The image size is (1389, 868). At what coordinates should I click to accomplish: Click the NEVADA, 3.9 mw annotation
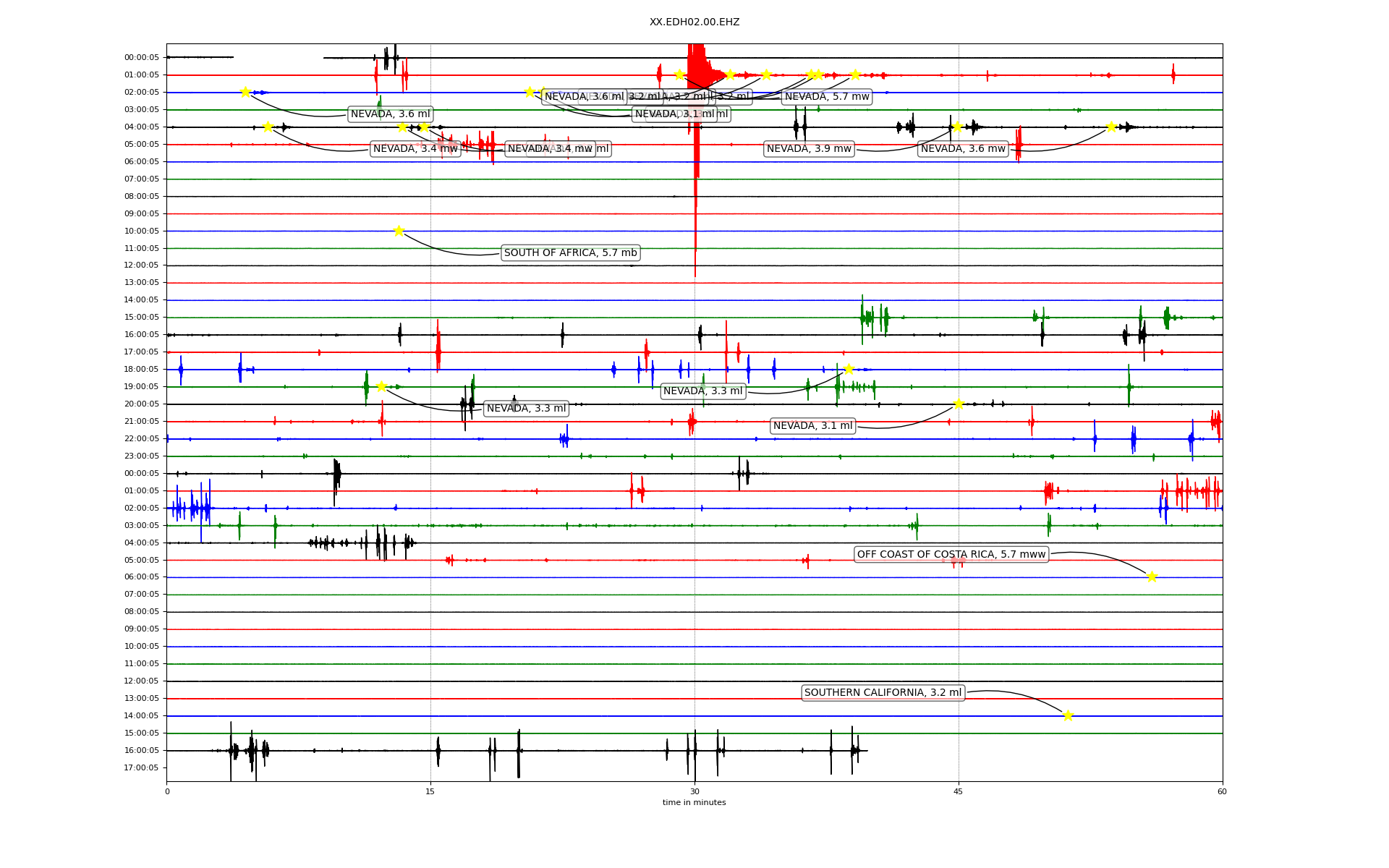pos(809,149)
